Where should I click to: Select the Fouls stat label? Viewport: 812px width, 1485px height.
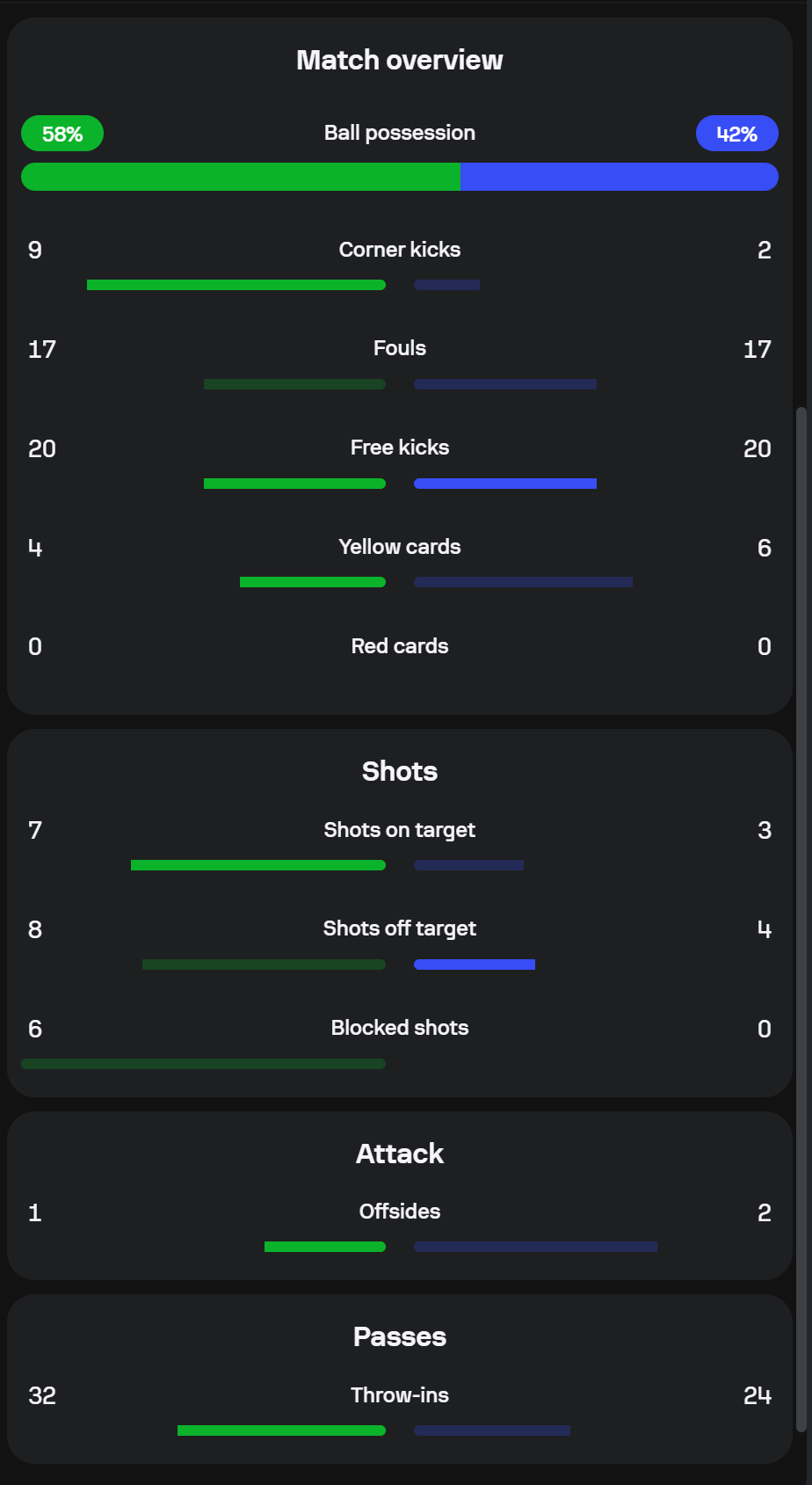(399, 348)
